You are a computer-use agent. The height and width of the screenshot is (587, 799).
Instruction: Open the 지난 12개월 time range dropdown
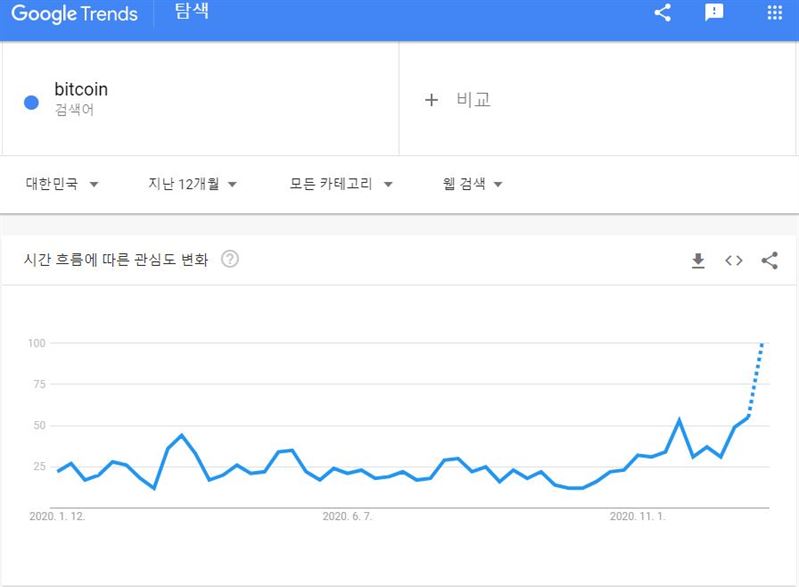tap(193, 183)
